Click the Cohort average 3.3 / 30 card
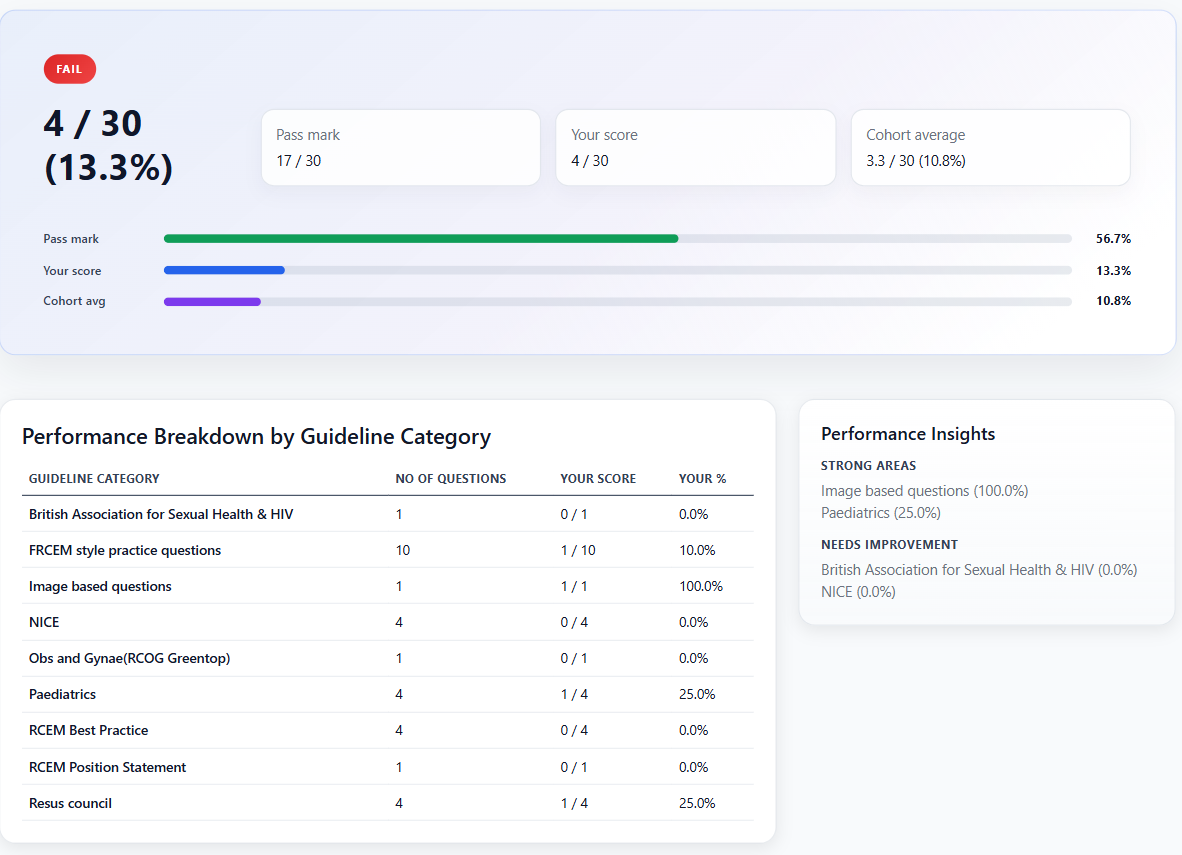Image resolution: width=1182 pixels, height=855 pixels. (x=991, y=148)
